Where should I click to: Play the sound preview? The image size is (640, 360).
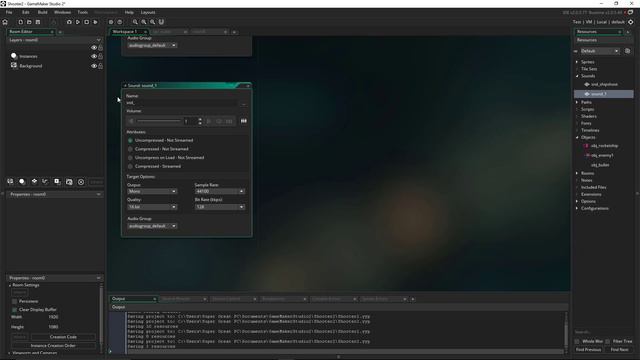point(209,121)
